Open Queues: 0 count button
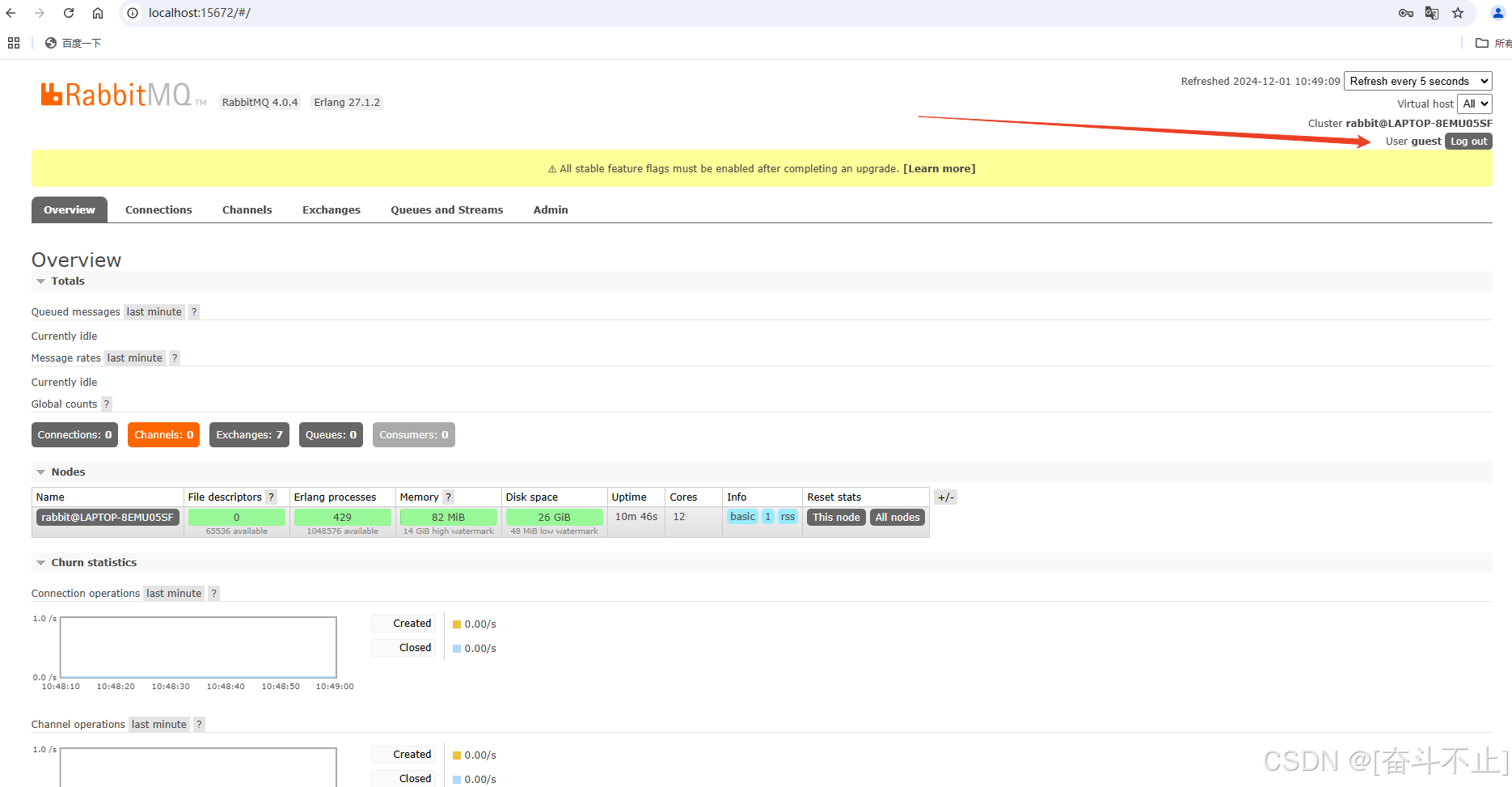 [x=331, y=435]
